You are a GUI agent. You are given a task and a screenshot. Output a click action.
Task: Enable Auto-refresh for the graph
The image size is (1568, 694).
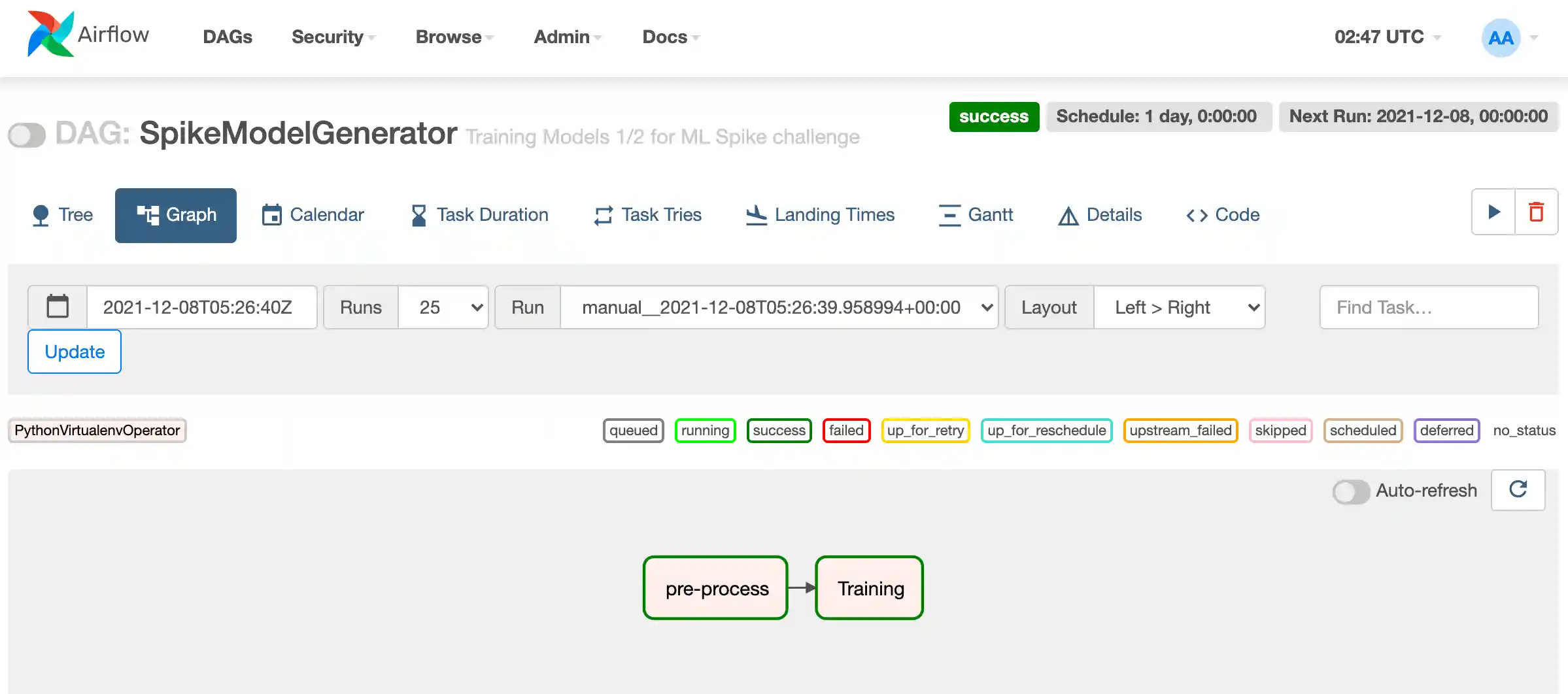[1351, 492]
